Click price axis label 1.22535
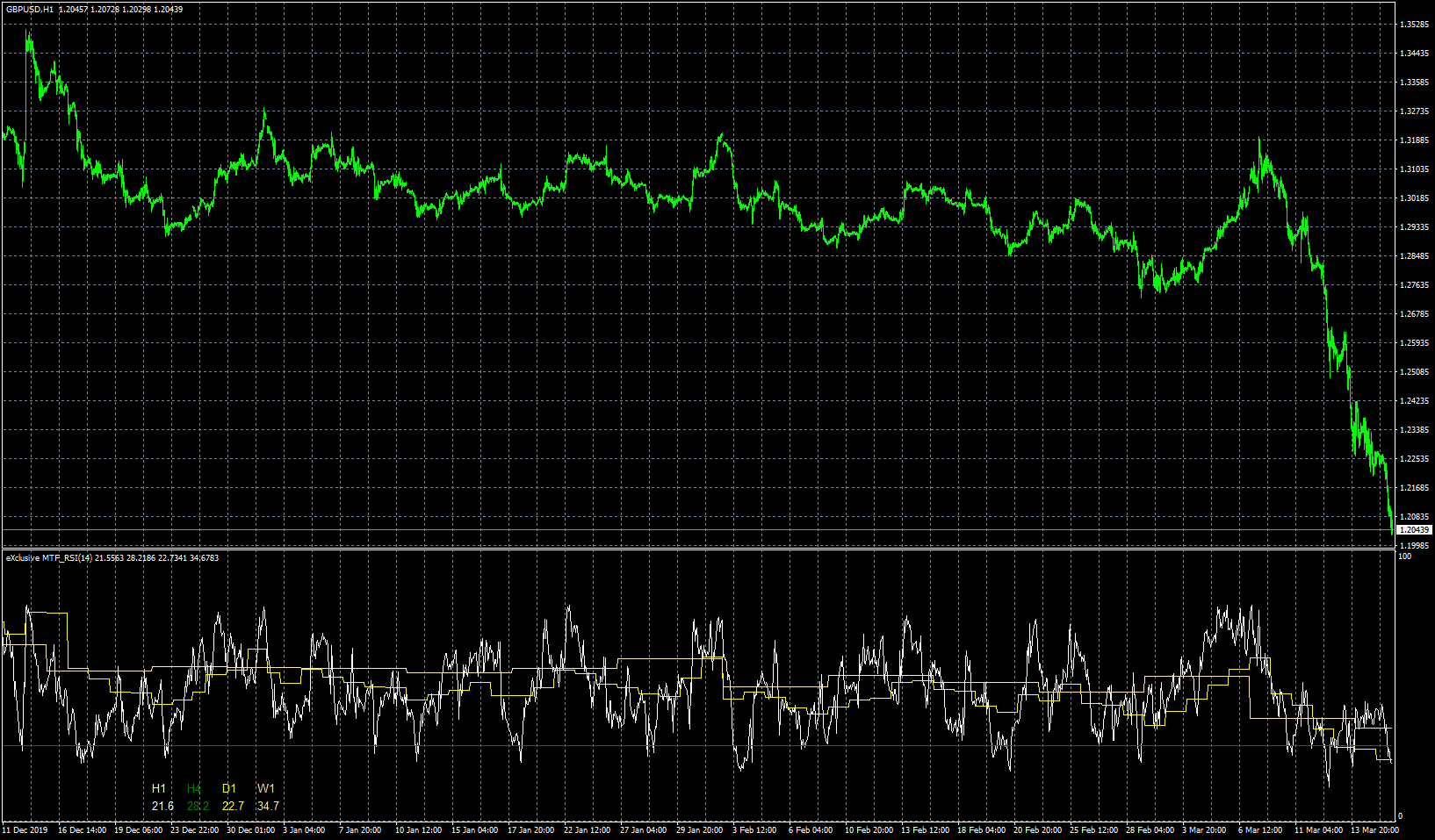Image resolution: width=1435 pixels, height=840 pixels. pyautogui.click(x=1412, y=459)
